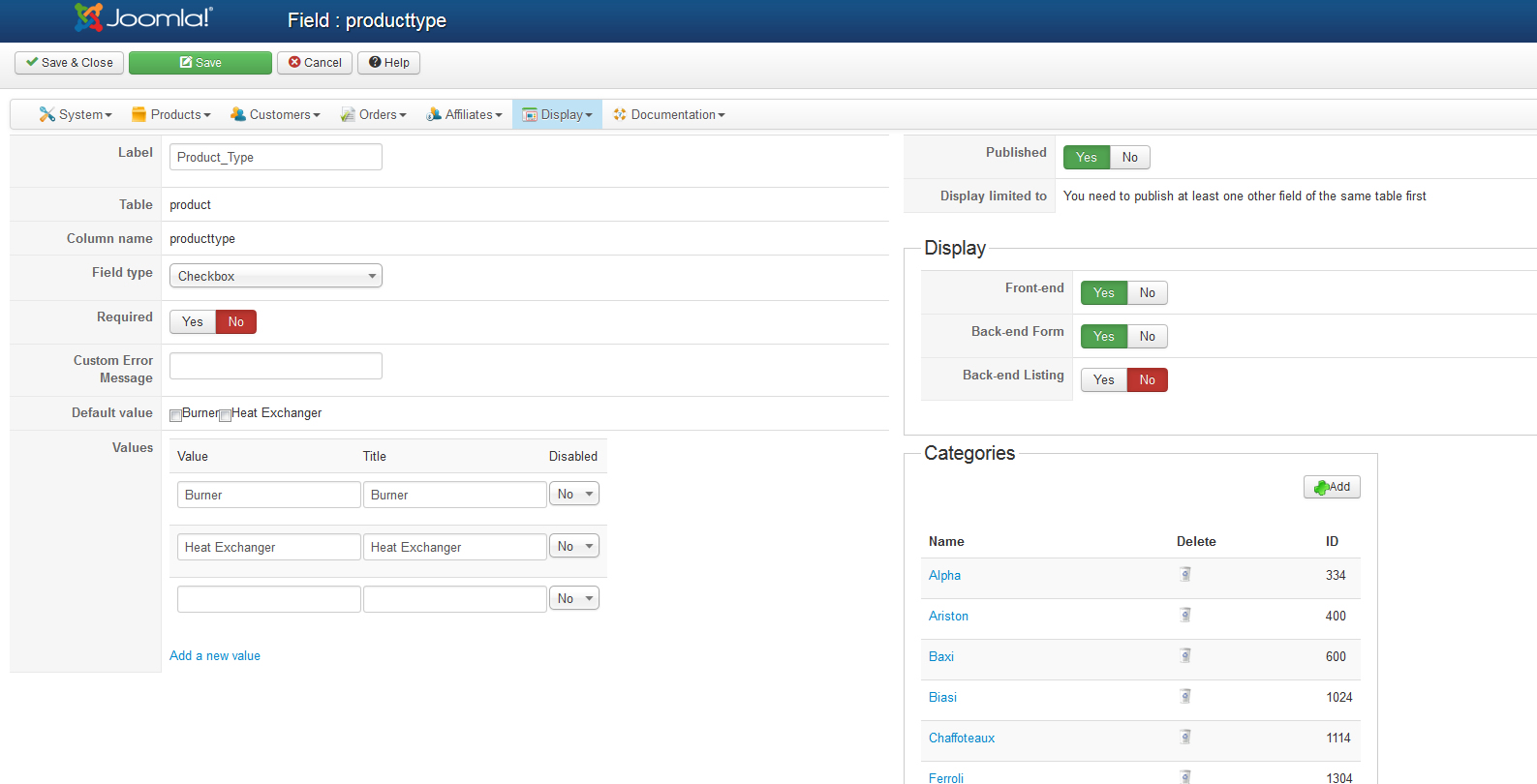Set Published to Yes
This screenshot has height=784, width=1537.
1087,157
